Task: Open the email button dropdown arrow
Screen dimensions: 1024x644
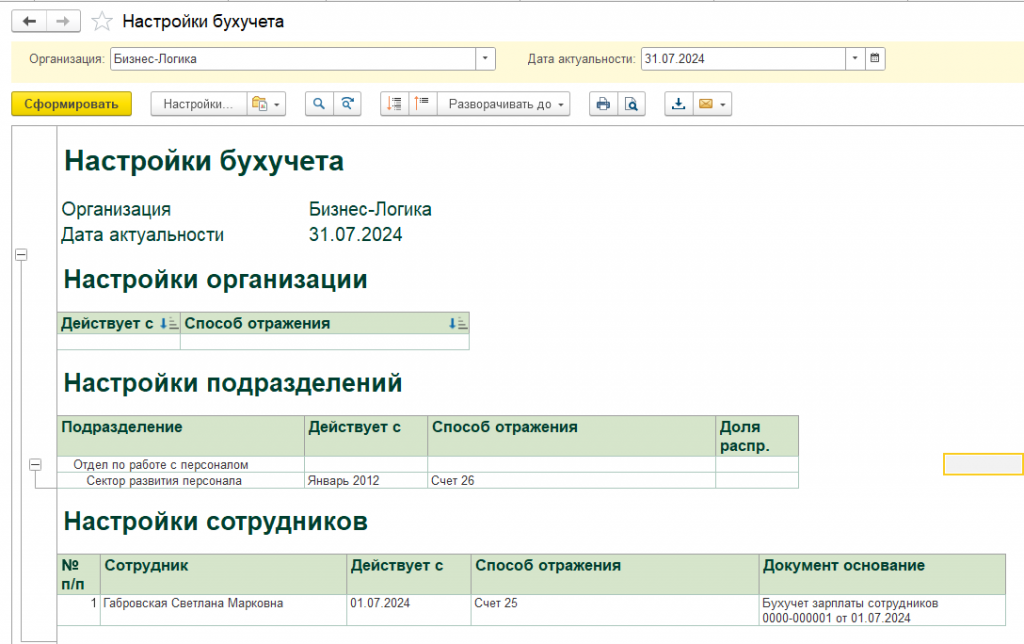Action: [x=723, y=105]
